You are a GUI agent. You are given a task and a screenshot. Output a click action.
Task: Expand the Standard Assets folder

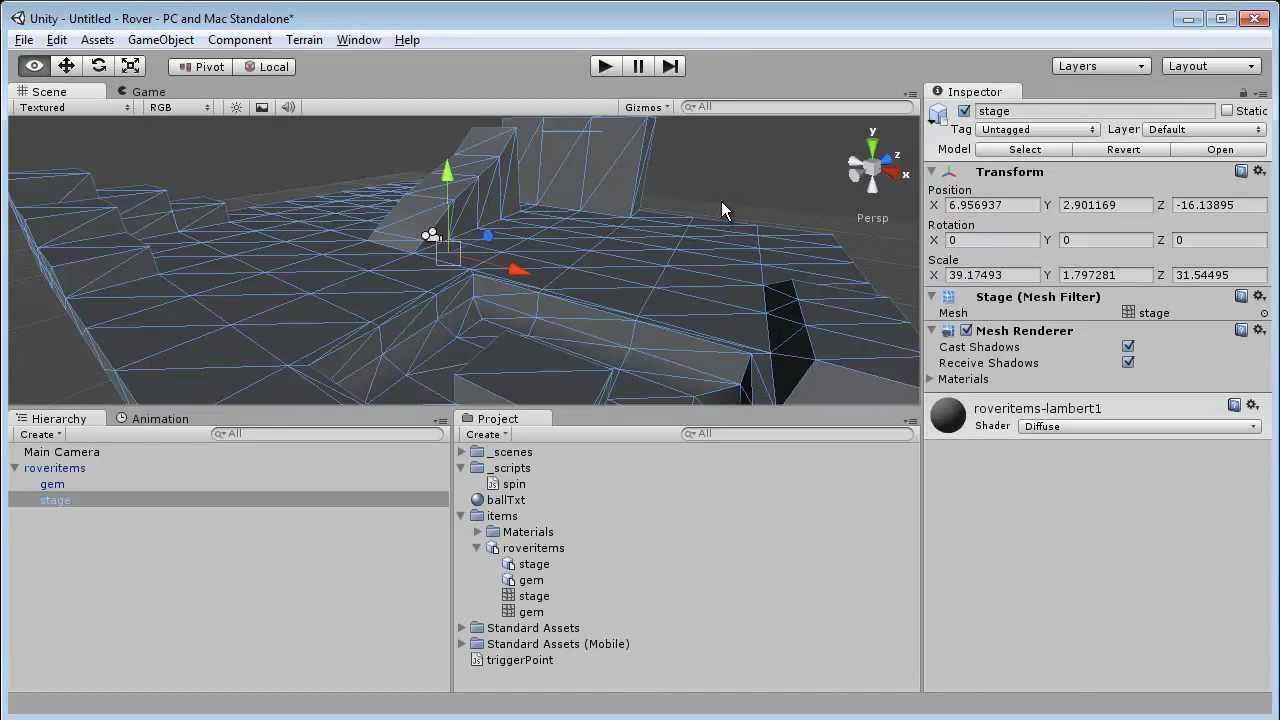462,628
